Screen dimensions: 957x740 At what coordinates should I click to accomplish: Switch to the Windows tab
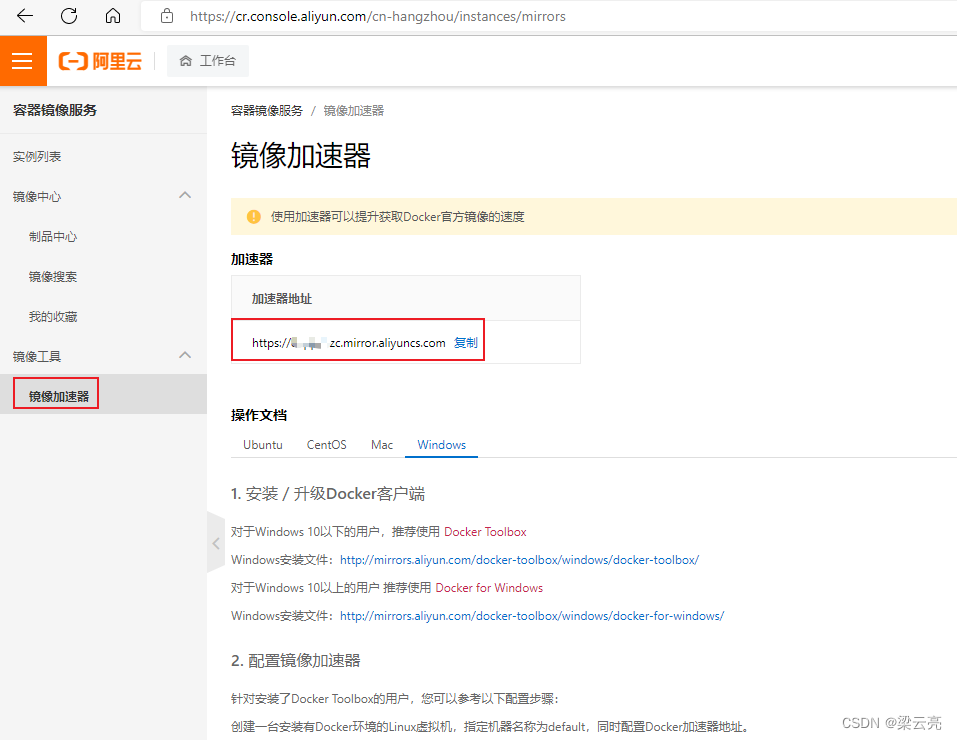pyautogui.click(x=441, y=444)
